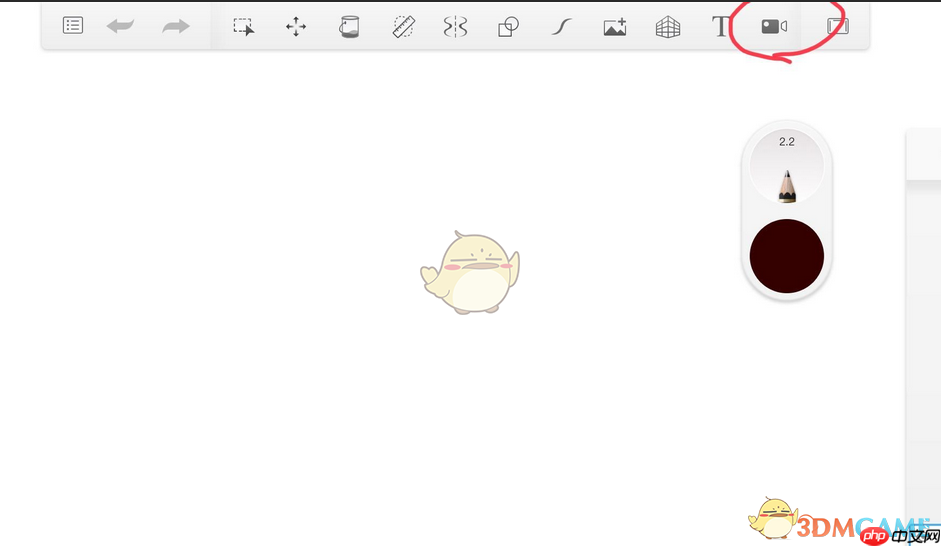Open the Ruler guides tool
Viewport: 941px width, 546px height.
tap(403, 26)
